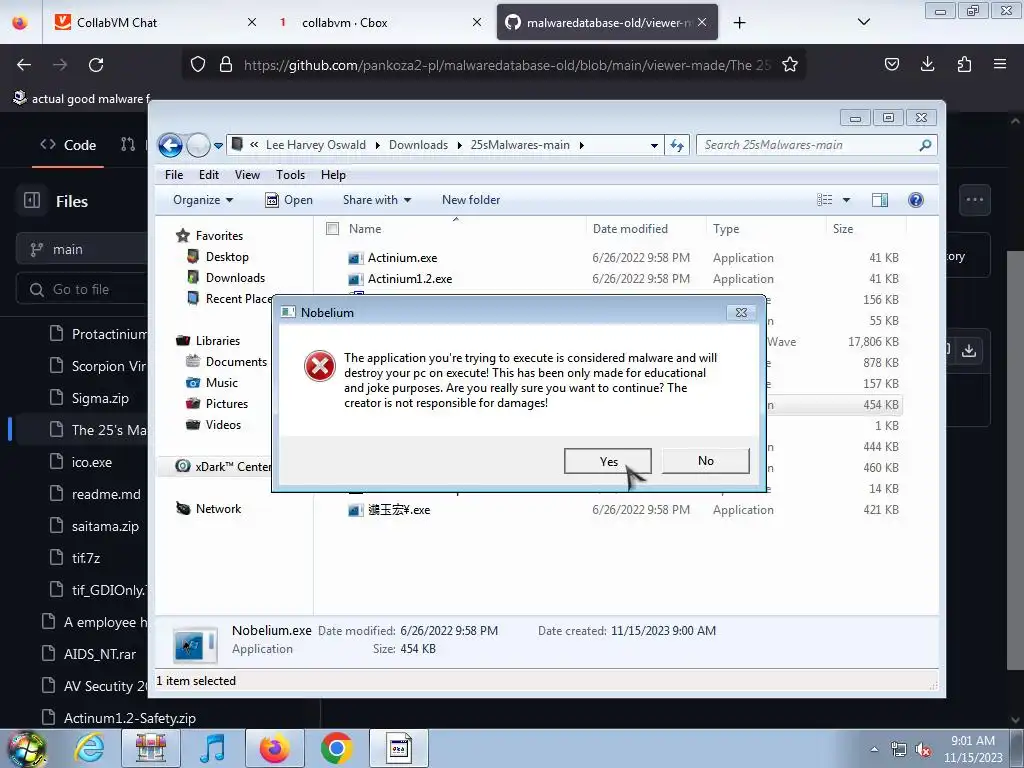Viewport: 1024px width, 768px height.
Task: Change the view icon in Explorer
Action: click(x=825, y=200)
